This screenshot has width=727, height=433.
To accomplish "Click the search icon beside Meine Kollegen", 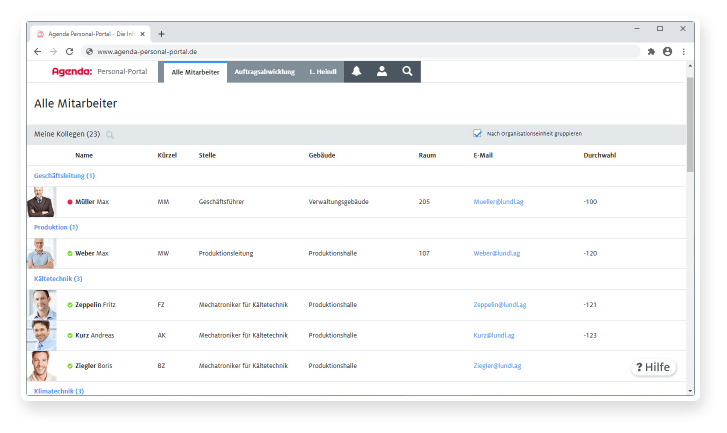I will pyautogui.click(x=110, y=134).
